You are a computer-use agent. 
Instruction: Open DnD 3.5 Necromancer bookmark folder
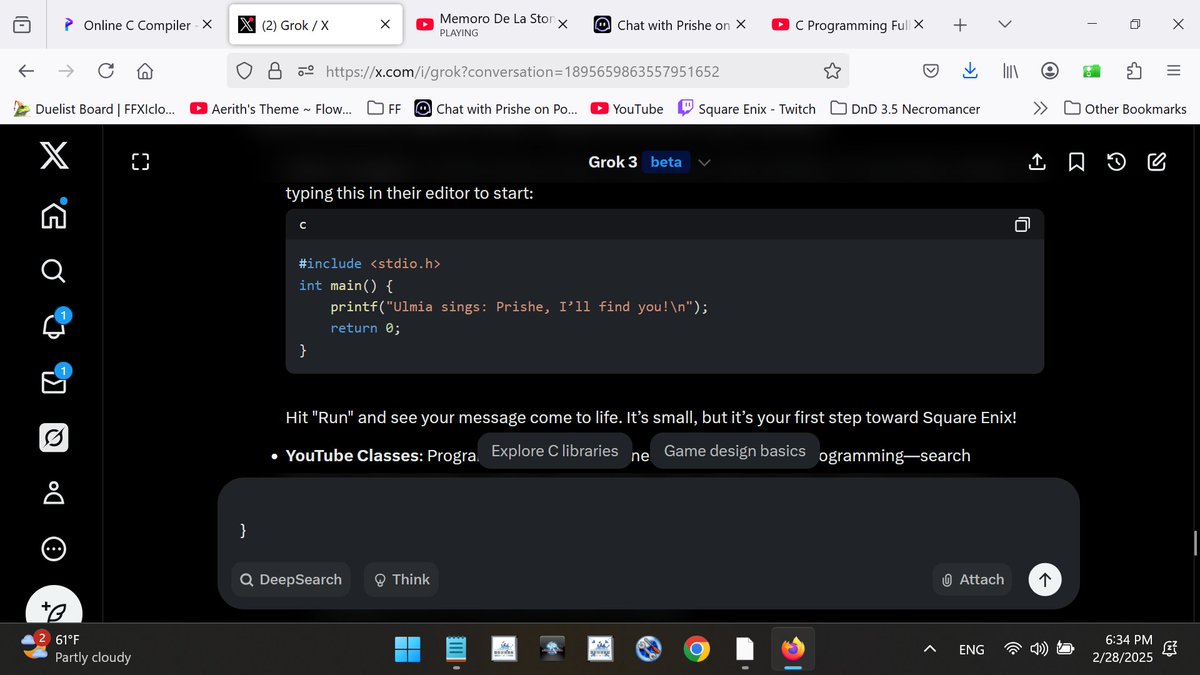click(905, 109)
